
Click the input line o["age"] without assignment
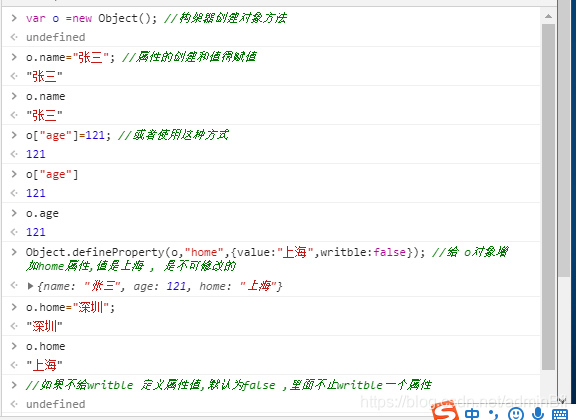pyautogui.click(x=52, y=174)
